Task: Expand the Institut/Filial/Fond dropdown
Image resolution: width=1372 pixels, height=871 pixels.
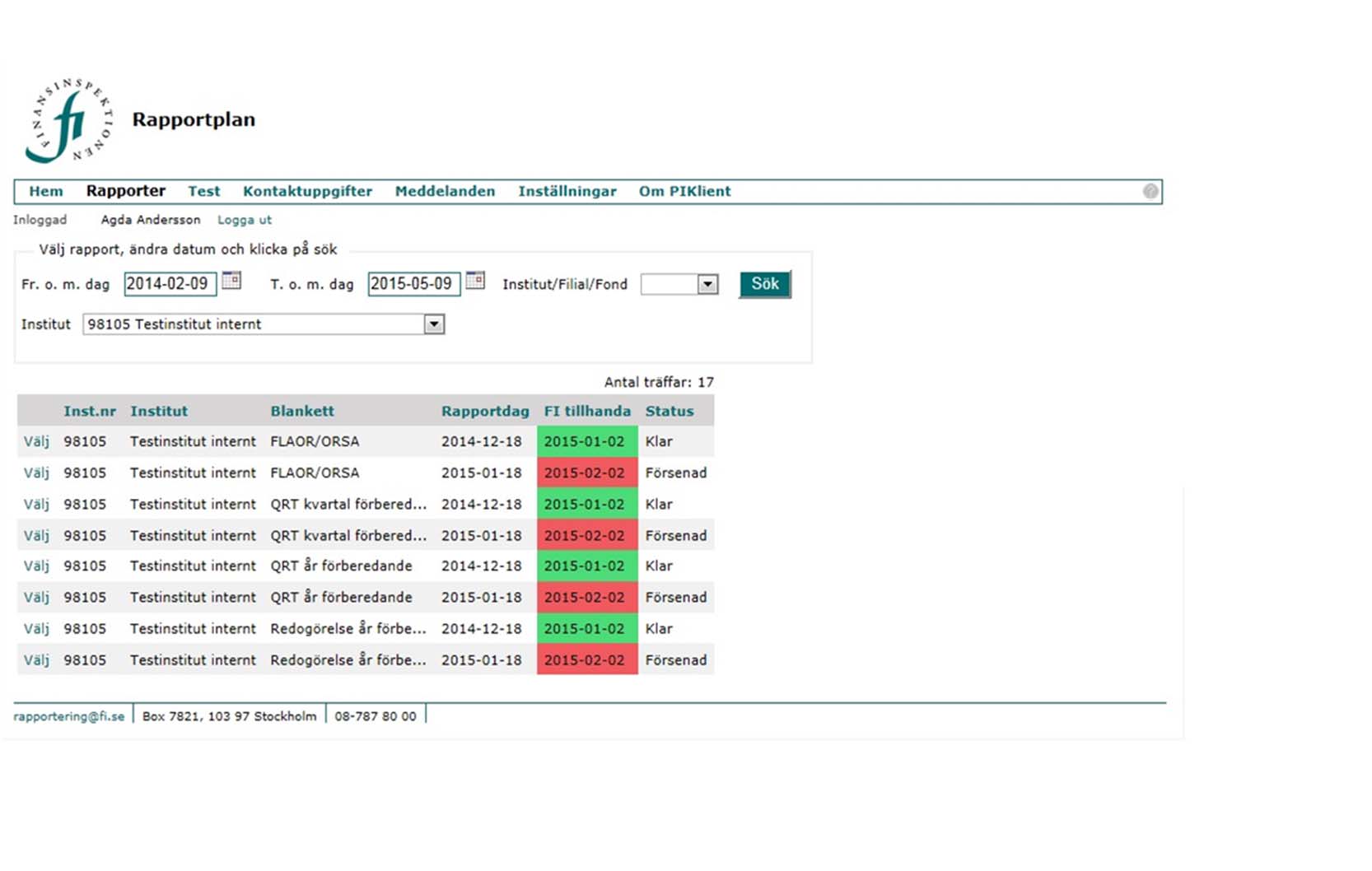Action: tap(707, 284)
